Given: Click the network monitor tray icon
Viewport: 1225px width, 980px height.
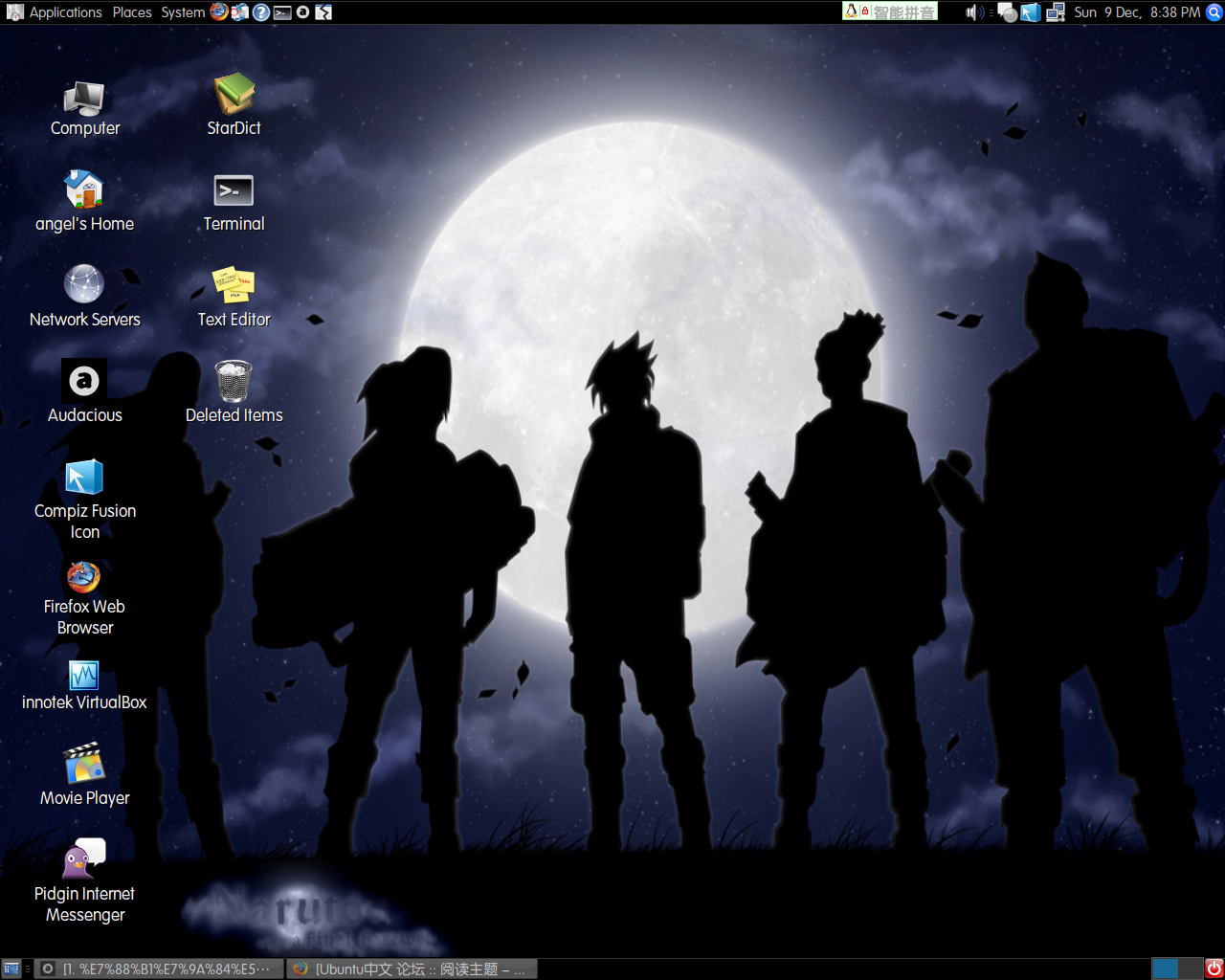Looking at the screenshot, I should tap(1056, 12).
